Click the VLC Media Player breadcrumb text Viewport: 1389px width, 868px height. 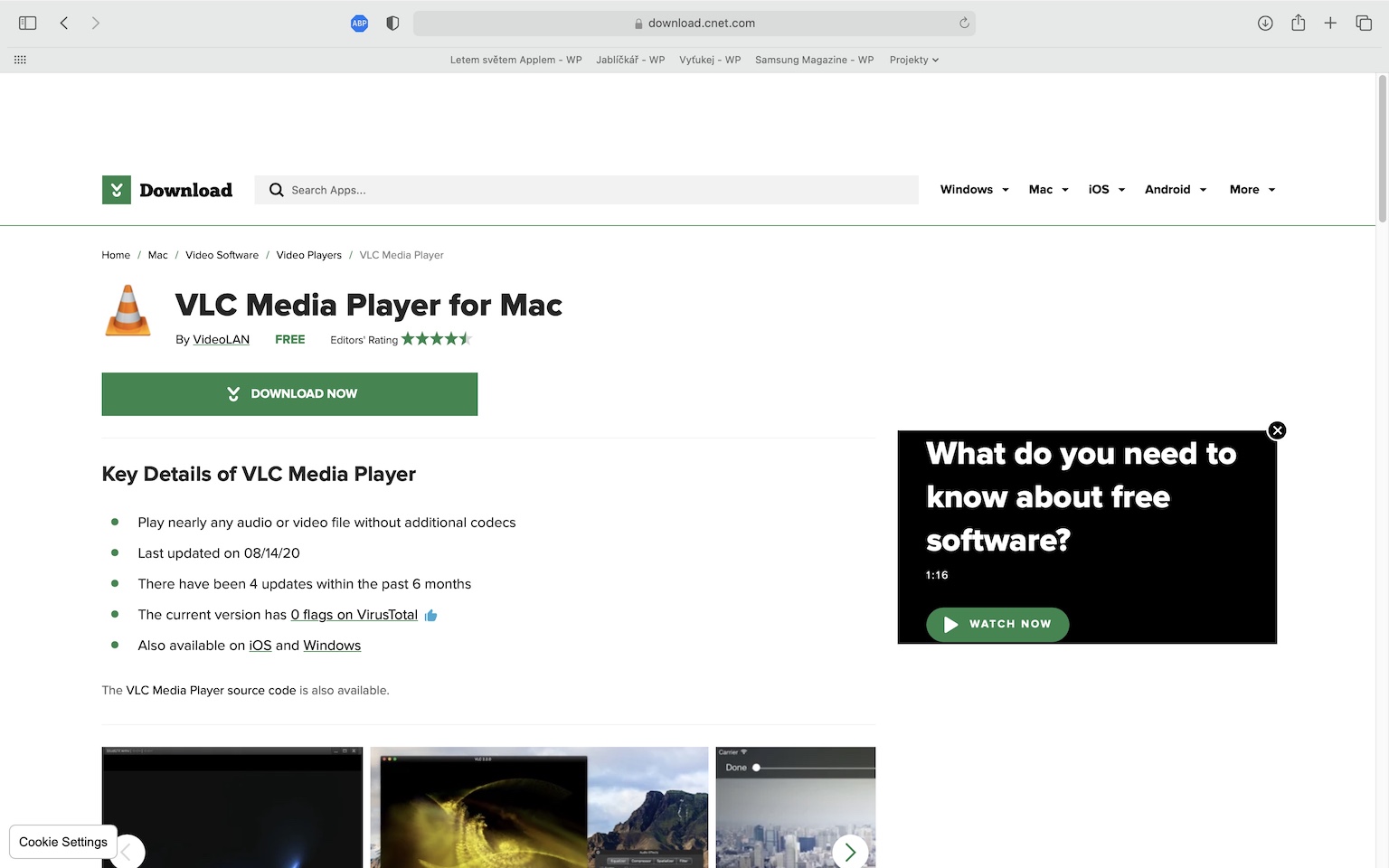click(x=402, y=255)
